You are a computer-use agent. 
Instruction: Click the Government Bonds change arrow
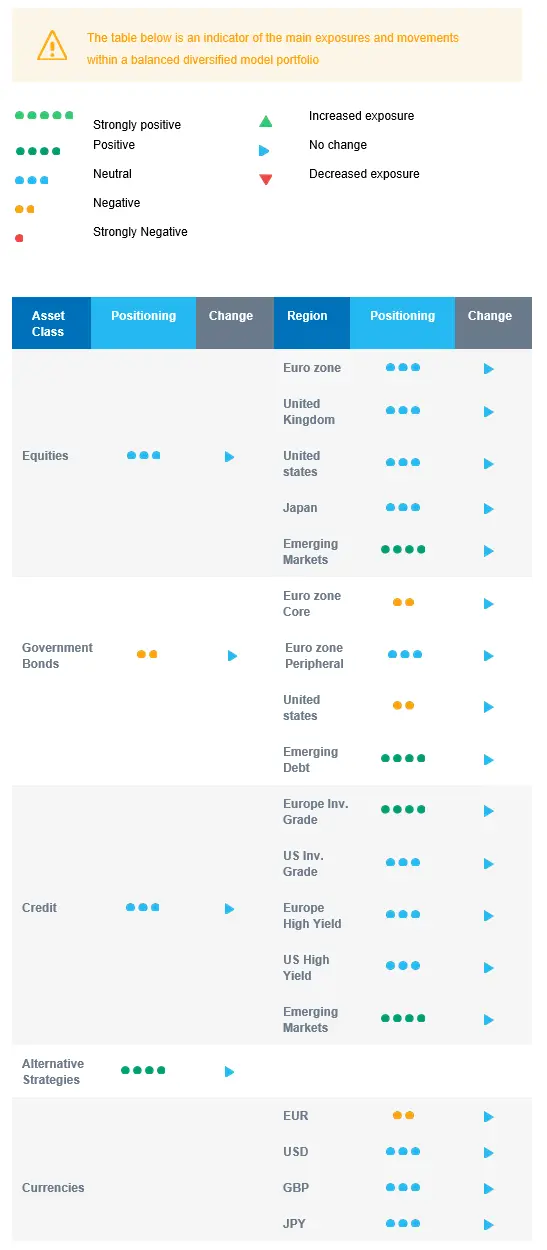(x=232, y=656)
